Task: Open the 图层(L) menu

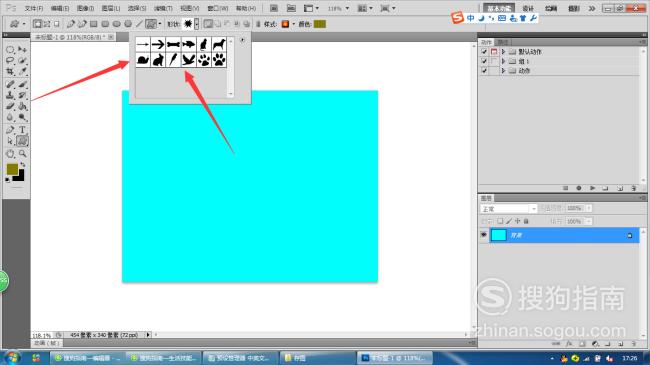Action: (x=111, y=8)
